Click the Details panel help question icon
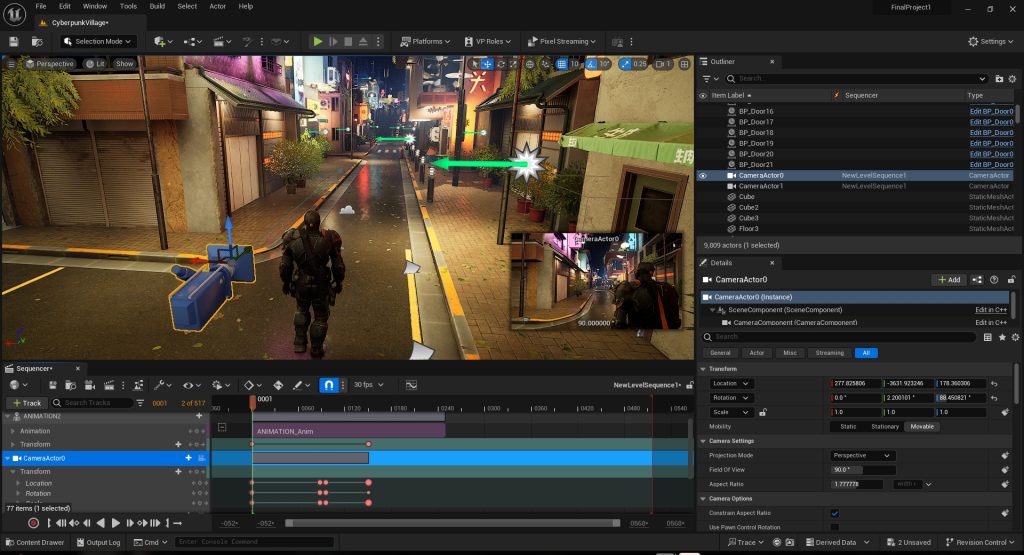 [x=994, y=279]
